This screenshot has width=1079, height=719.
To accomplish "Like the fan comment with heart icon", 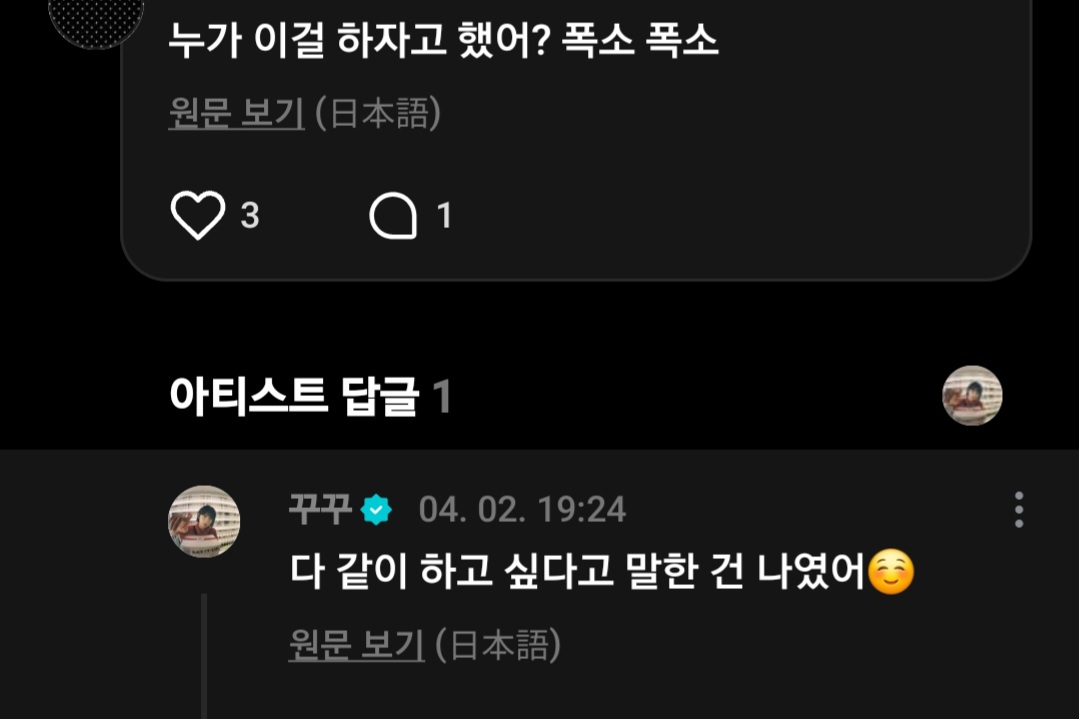I will click(x=197, y=215).
